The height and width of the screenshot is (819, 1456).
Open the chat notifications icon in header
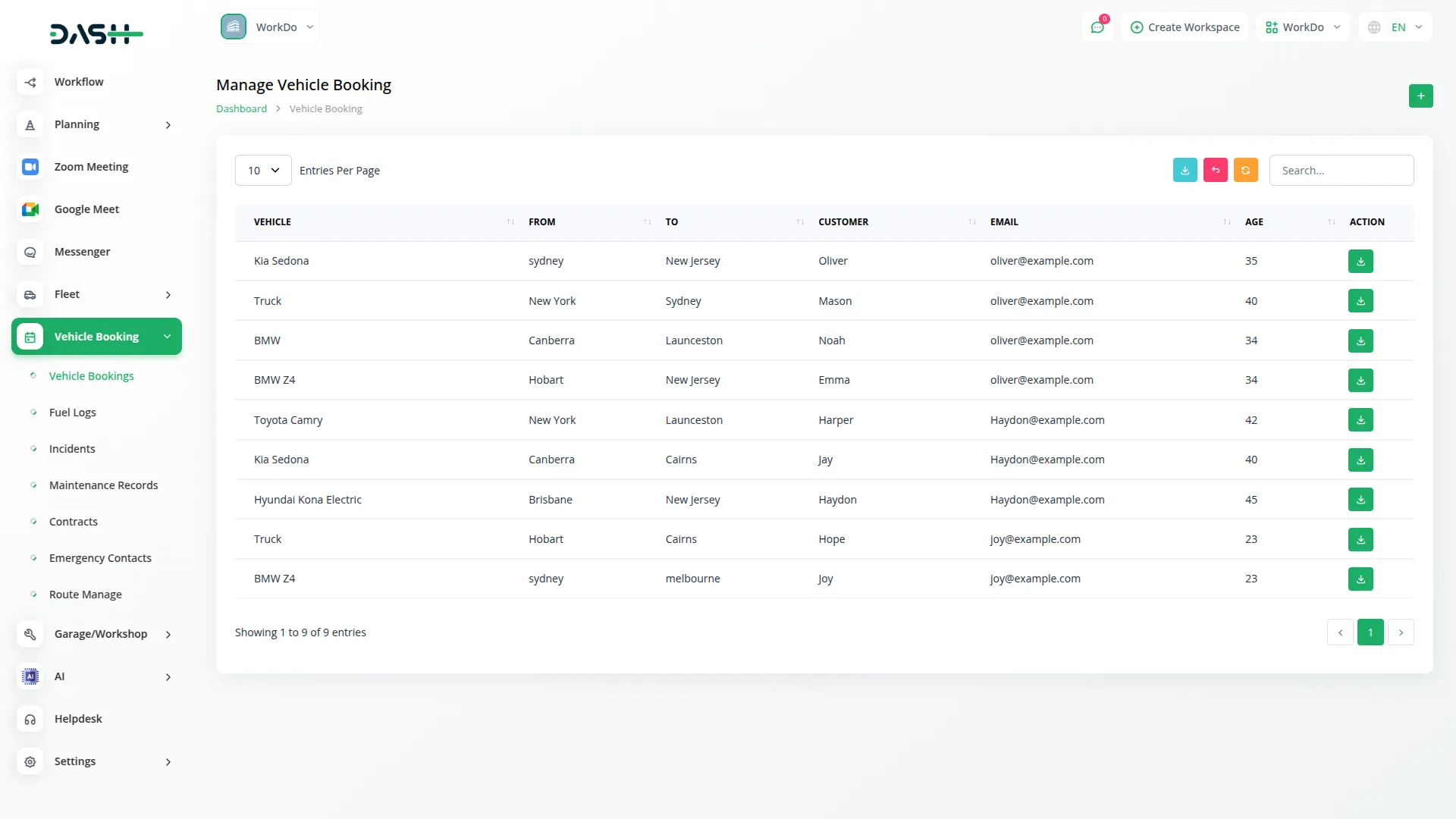pos(1097,27)
